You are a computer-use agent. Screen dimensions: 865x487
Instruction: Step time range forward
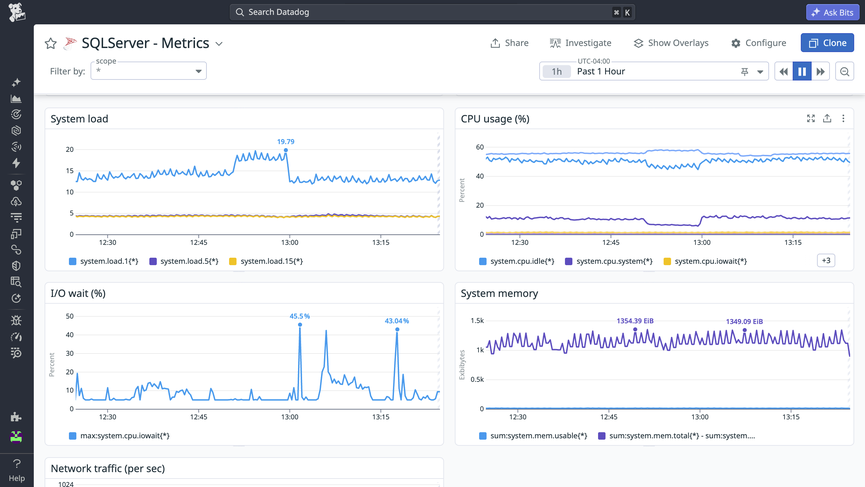tap(820, 72)
